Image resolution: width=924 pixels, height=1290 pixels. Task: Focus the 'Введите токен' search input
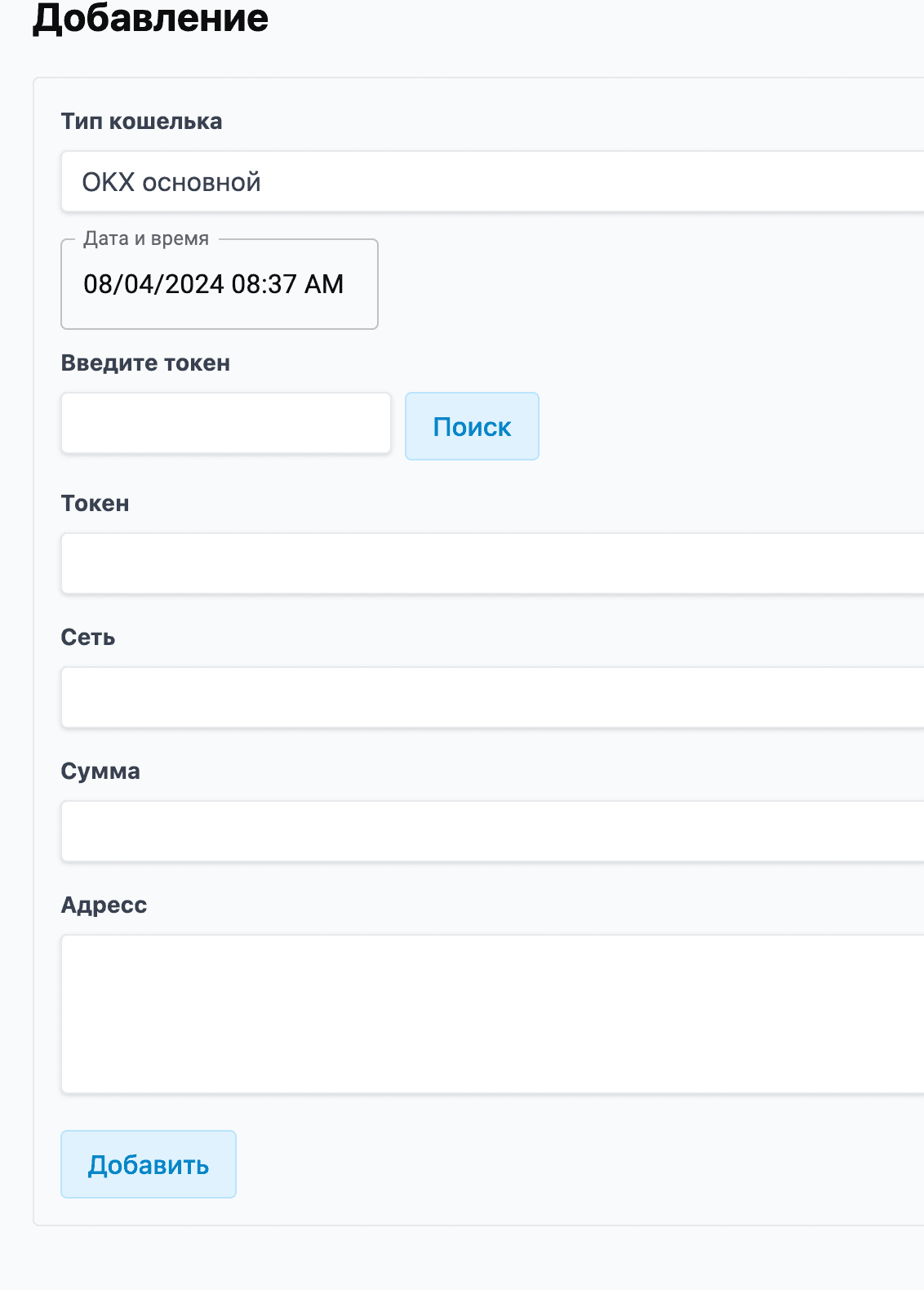(x=226, y=423)
